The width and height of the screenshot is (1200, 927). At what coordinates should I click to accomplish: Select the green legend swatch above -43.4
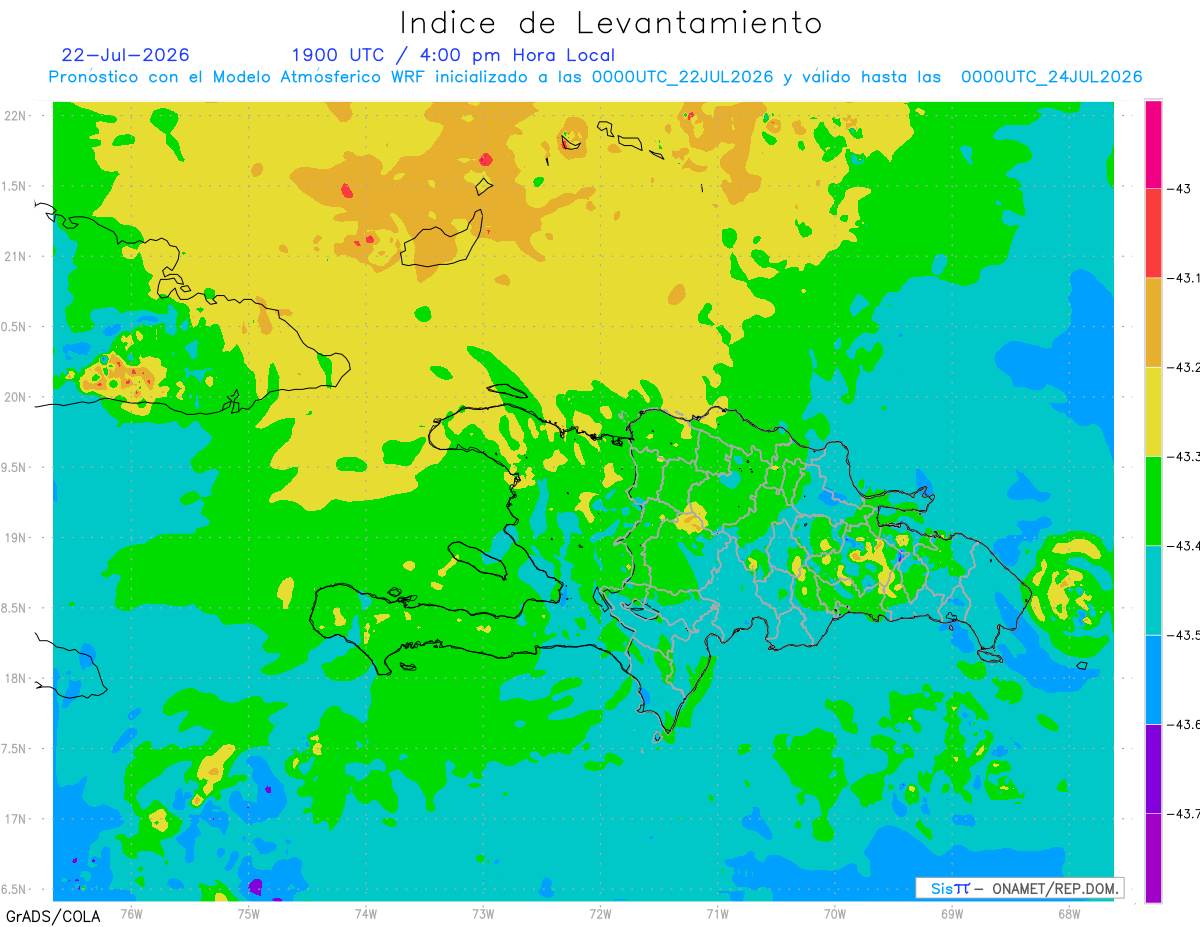coord(1153,500)
